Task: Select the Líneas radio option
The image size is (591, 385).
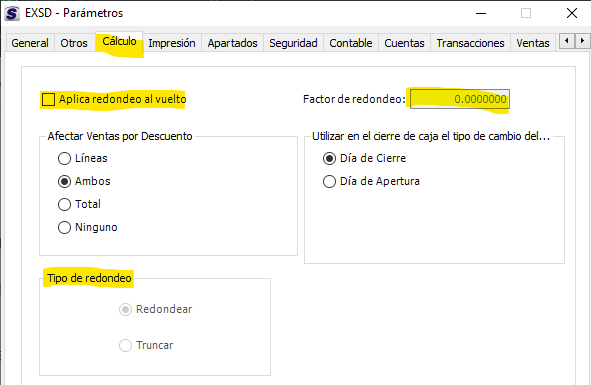Action: 64,158
